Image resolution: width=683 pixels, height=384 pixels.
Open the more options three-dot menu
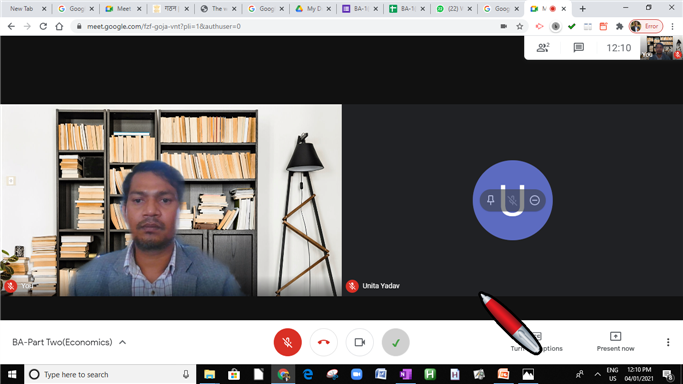[668, 342]
